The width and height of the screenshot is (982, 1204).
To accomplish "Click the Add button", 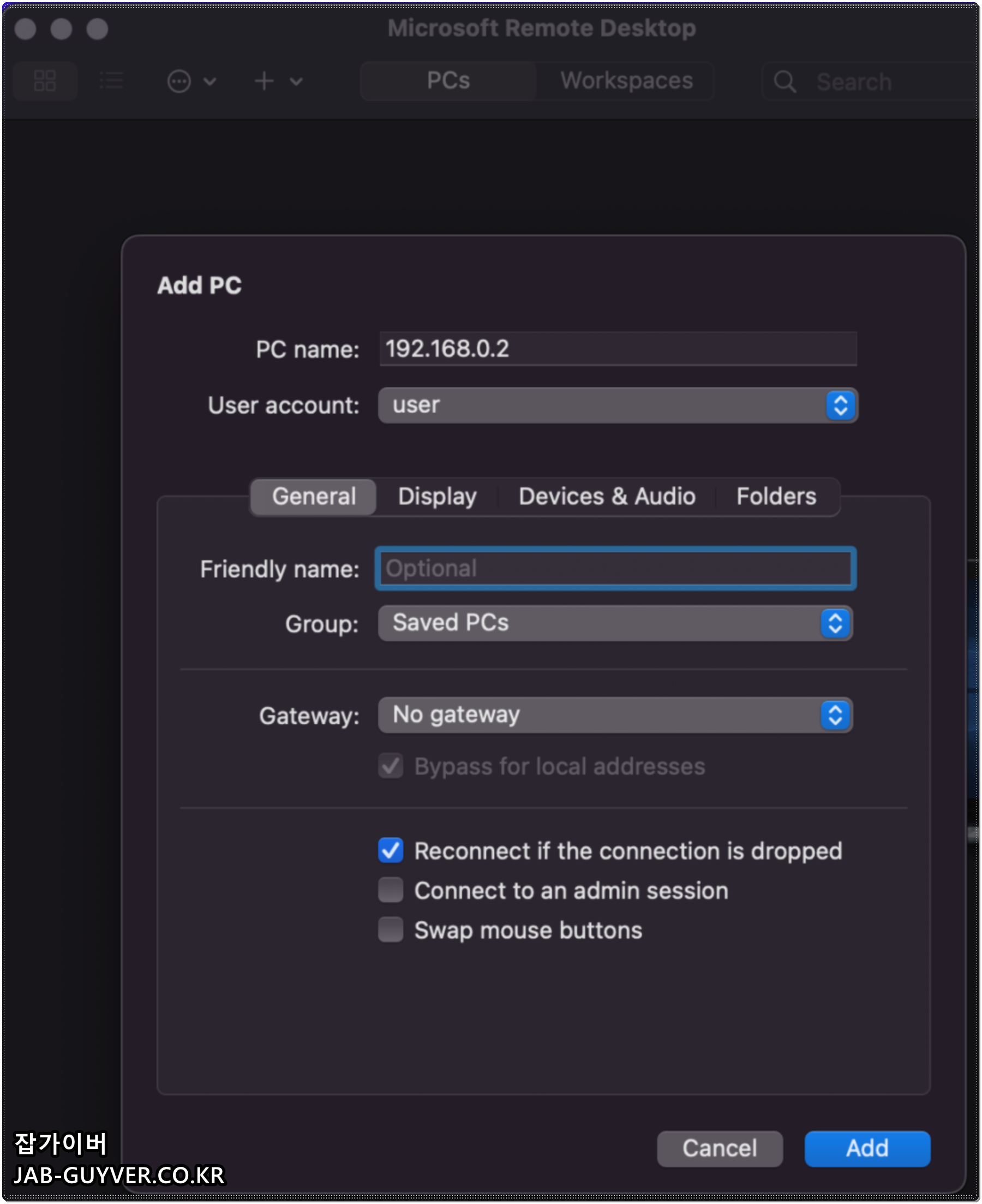I will point(868,1148).
